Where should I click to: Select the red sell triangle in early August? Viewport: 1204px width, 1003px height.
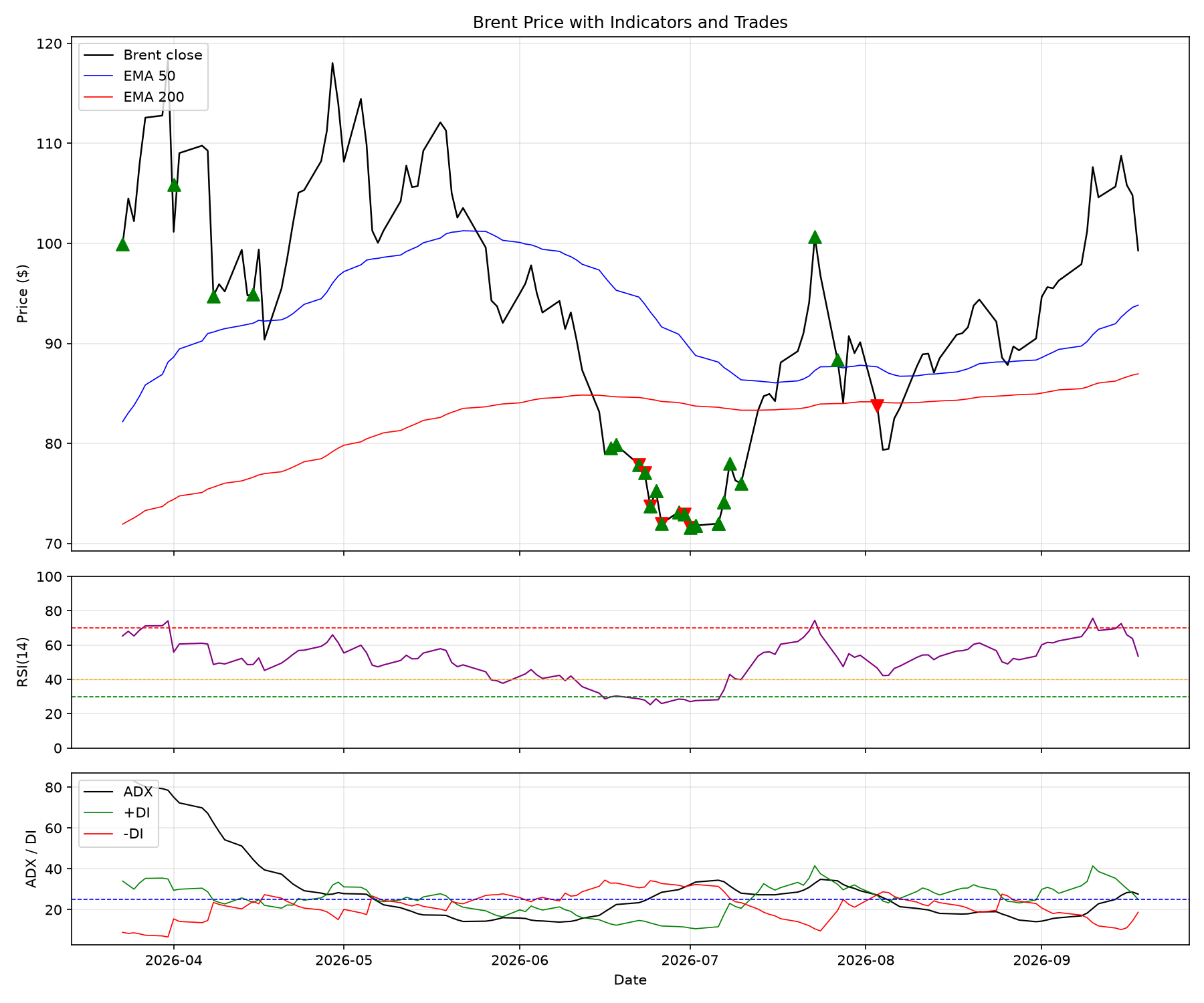(877, 406)
